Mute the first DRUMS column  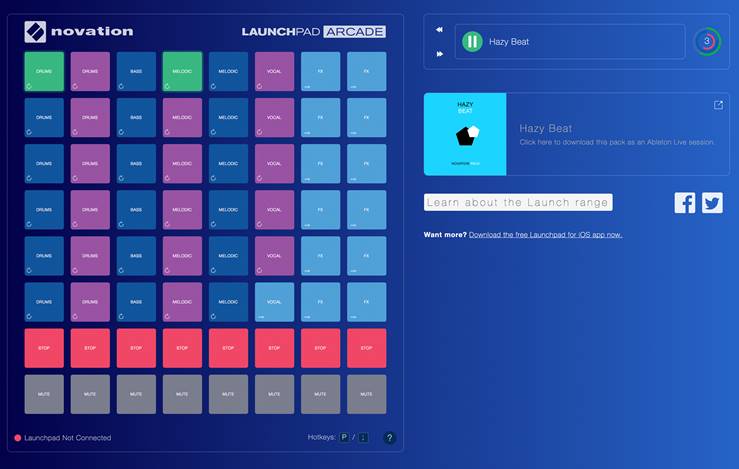[x=44, y=395]
